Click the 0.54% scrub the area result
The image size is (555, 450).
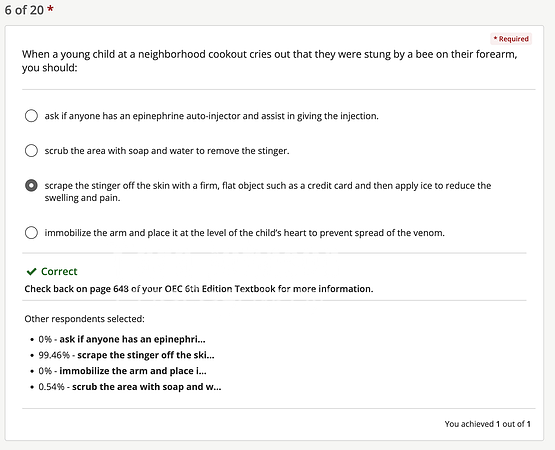click(x=130, y=387)
